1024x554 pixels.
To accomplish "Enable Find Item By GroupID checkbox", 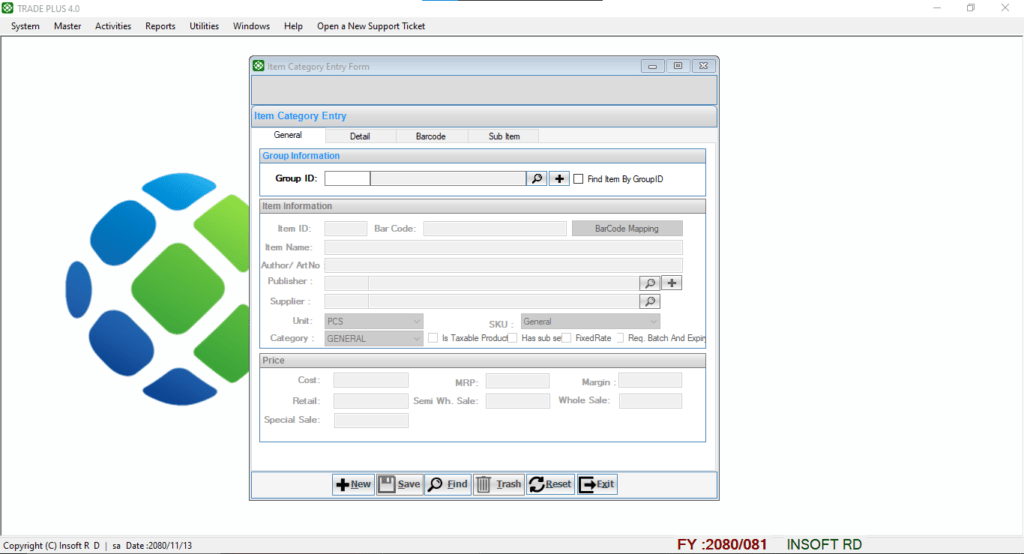I will tap(579, 179).
